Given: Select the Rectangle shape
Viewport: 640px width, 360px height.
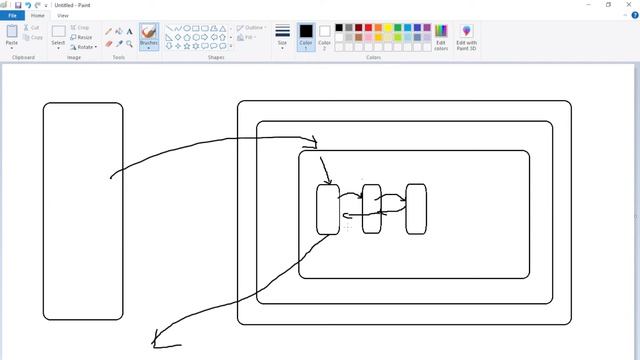Looking at the screenshot, I should [196, 28].
